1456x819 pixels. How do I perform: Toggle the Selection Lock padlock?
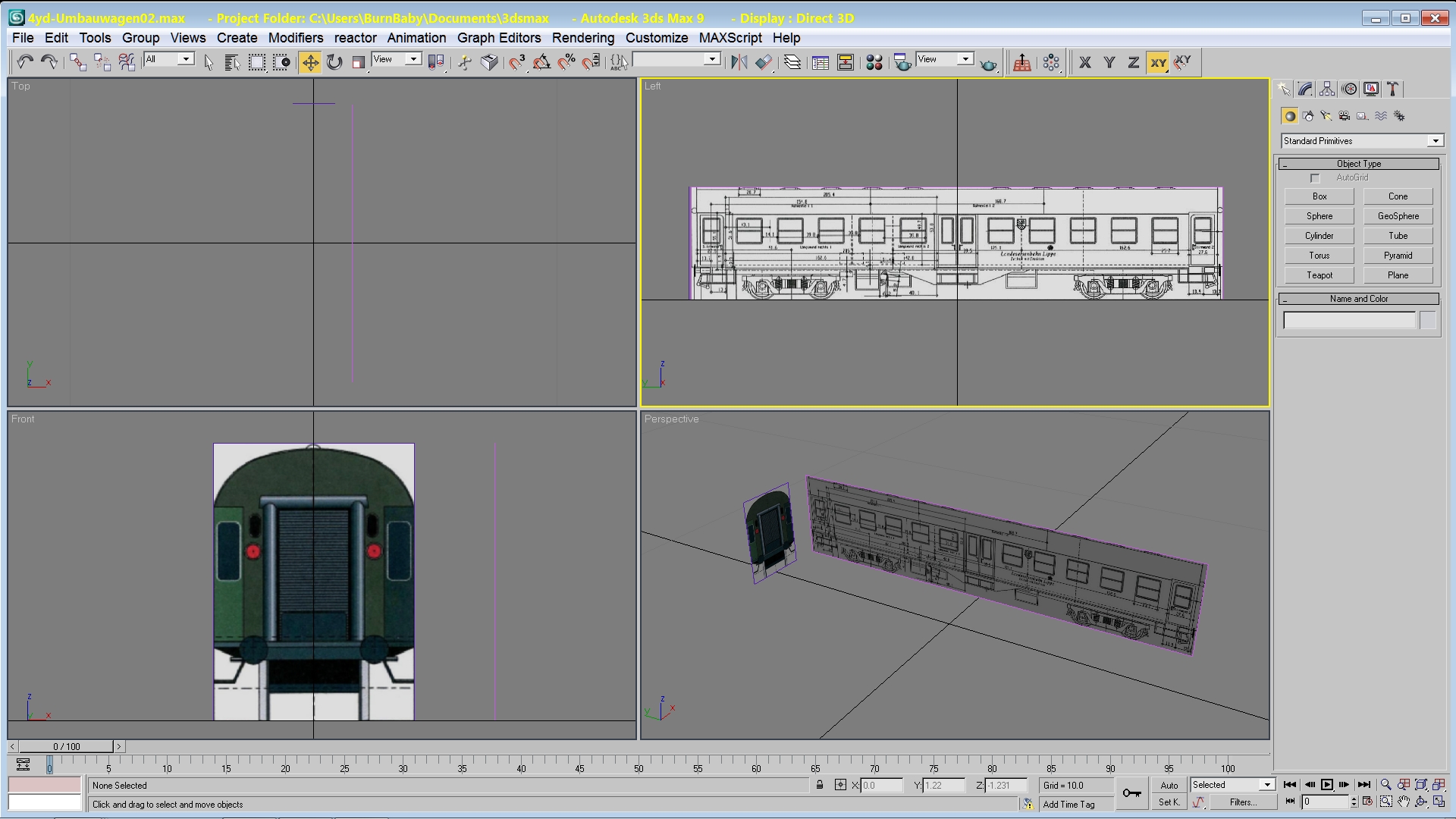click(x=820, y=785)
